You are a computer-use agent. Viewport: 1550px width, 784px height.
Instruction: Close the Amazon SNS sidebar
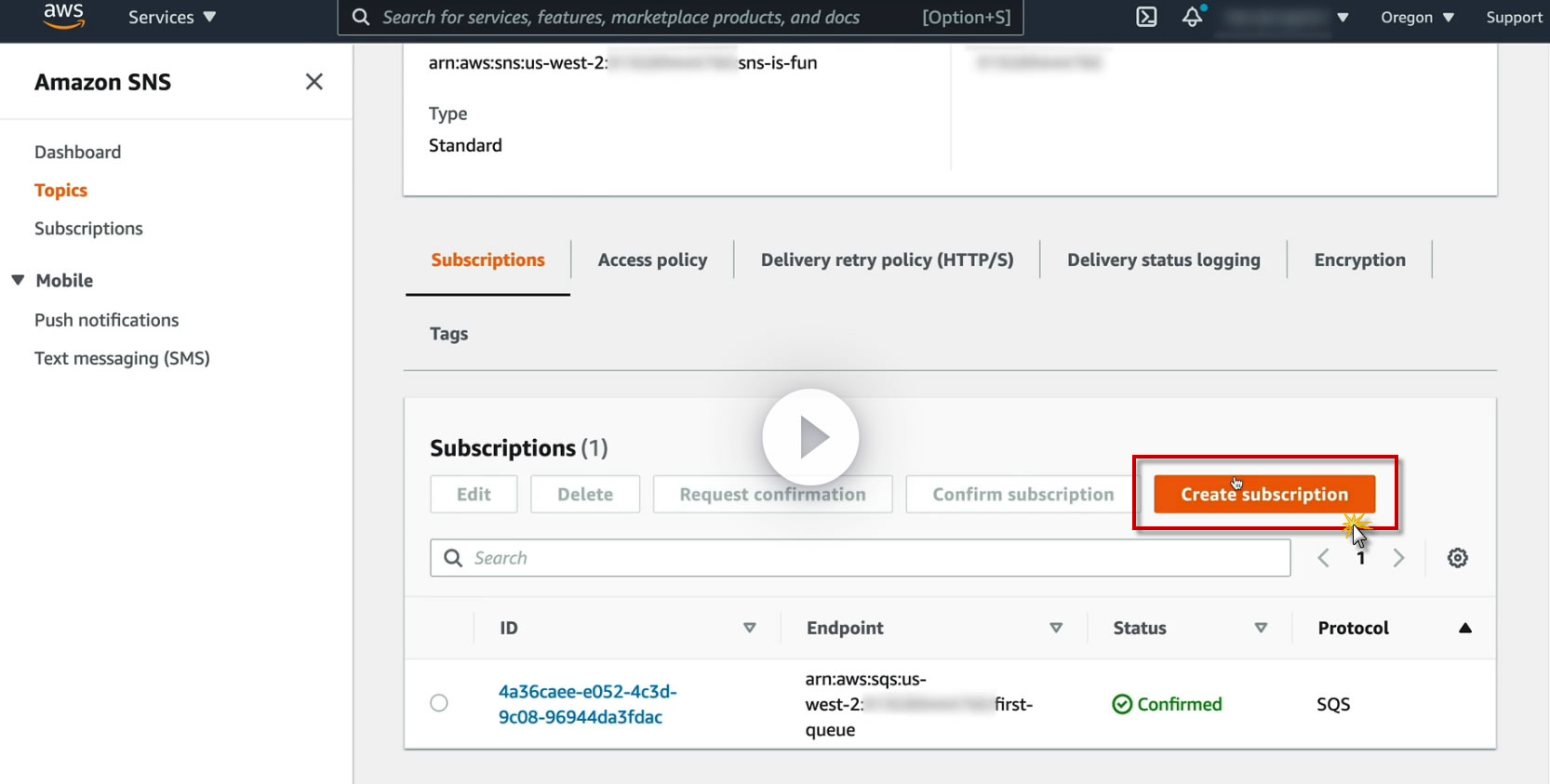click(314, 82)
